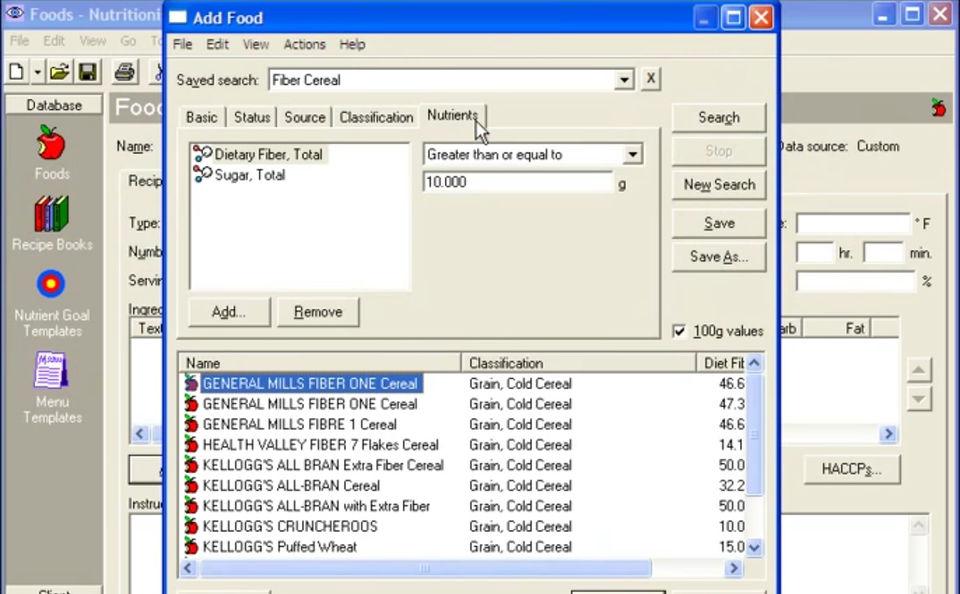The width and height of the screenshot is (960, 594).
Task: Open the Foods database icon
Action: (51, 142)
